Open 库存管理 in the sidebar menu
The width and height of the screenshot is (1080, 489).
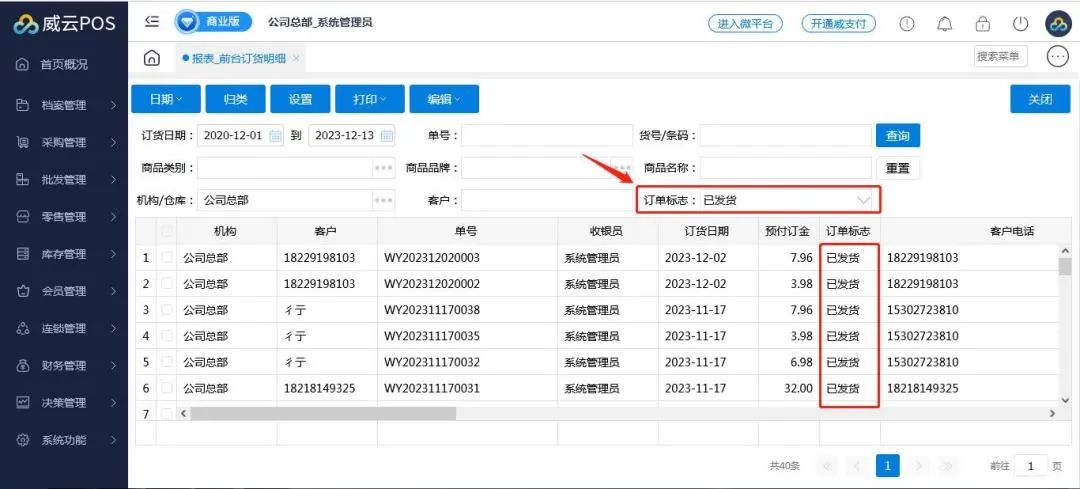coord(64,254)
